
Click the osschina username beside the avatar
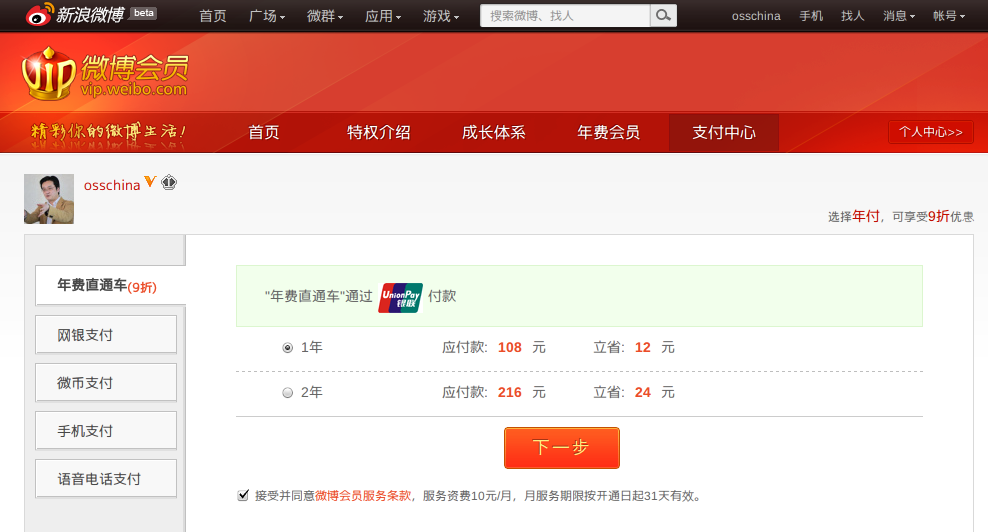[112, 185]
